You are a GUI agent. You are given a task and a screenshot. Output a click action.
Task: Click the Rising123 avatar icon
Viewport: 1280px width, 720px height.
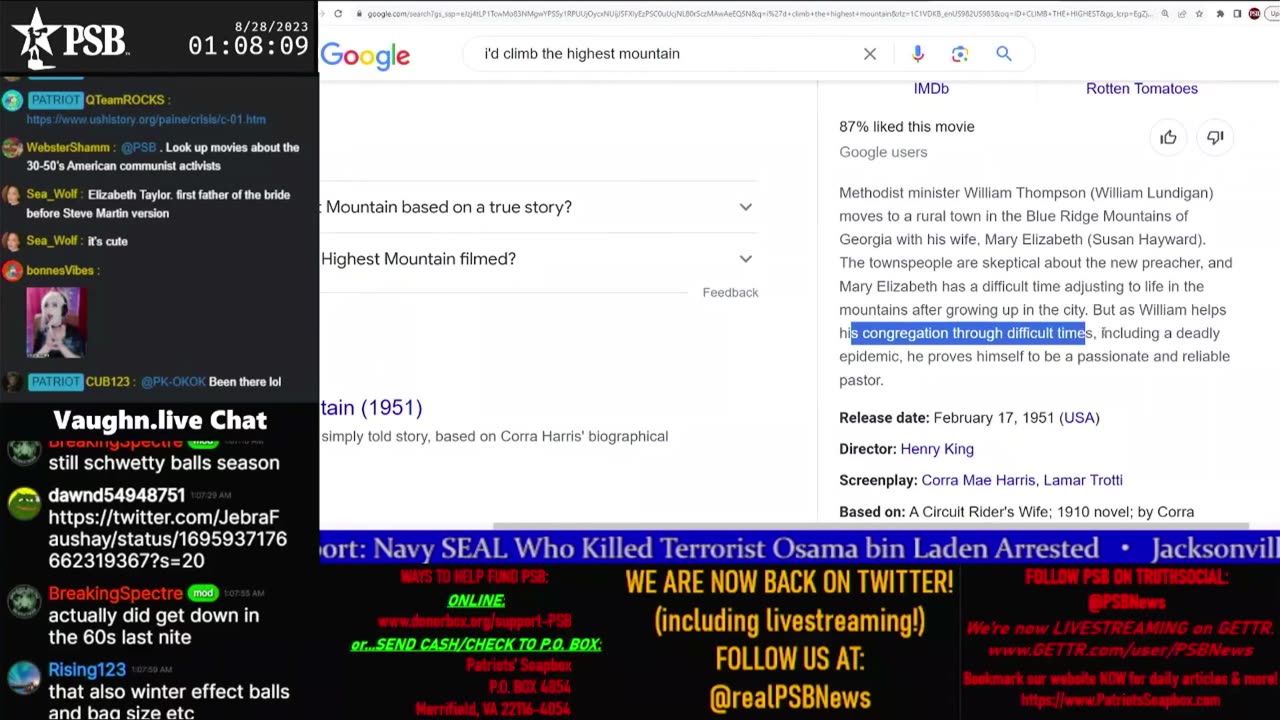coord(23,677)
